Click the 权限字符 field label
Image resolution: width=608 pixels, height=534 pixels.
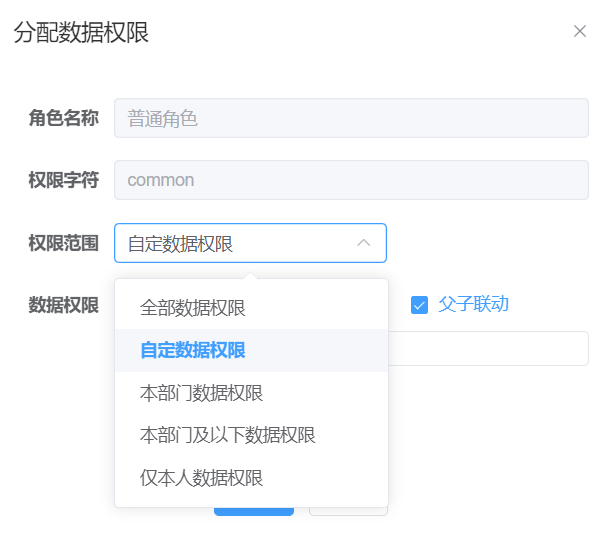click(x=64, y=180)
